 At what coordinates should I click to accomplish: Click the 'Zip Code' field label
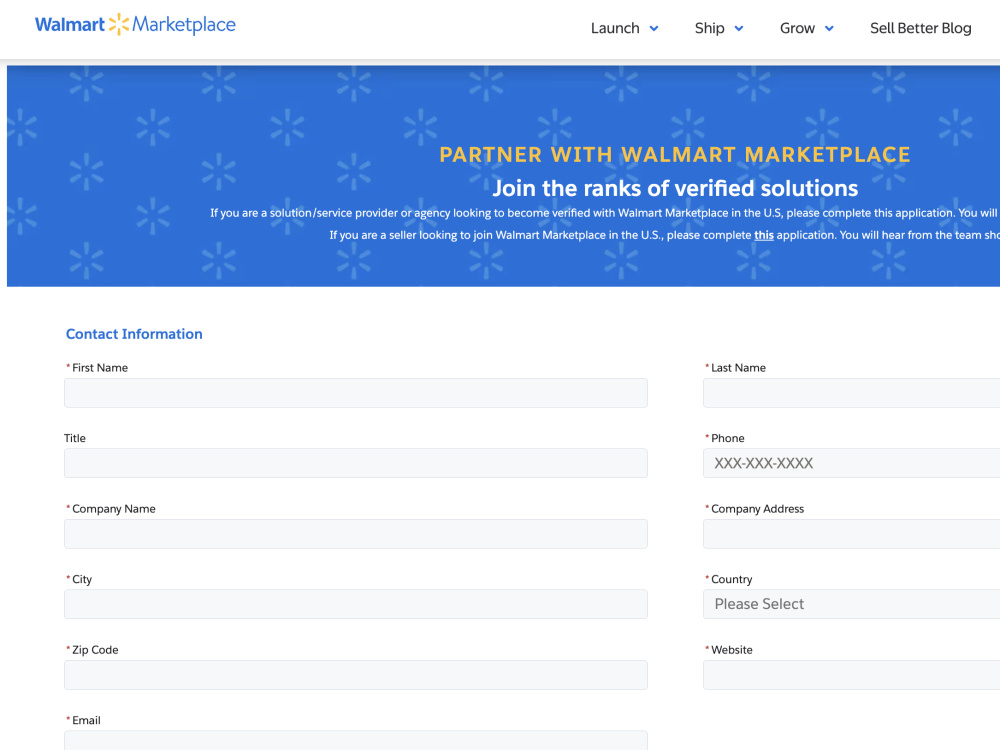[x=95, y=650]
